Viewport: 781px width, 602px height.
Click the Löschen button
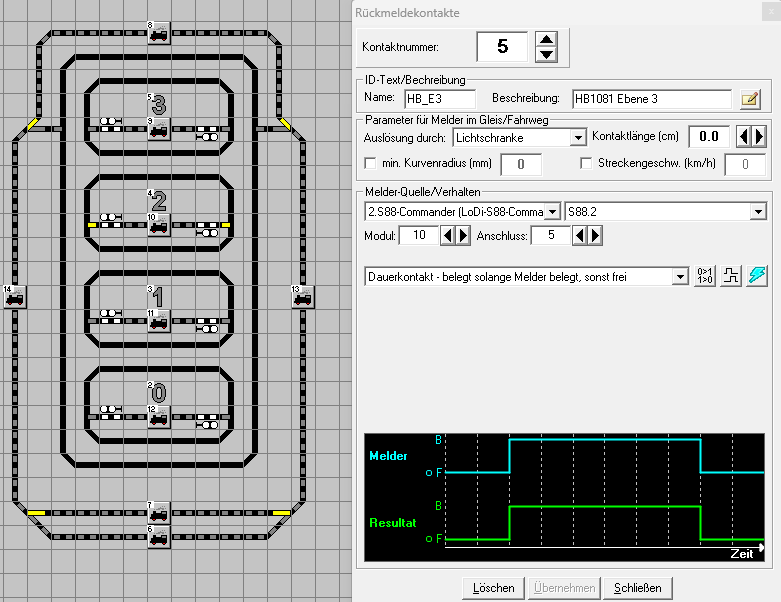pyautogui.click(x=493, y=588)
